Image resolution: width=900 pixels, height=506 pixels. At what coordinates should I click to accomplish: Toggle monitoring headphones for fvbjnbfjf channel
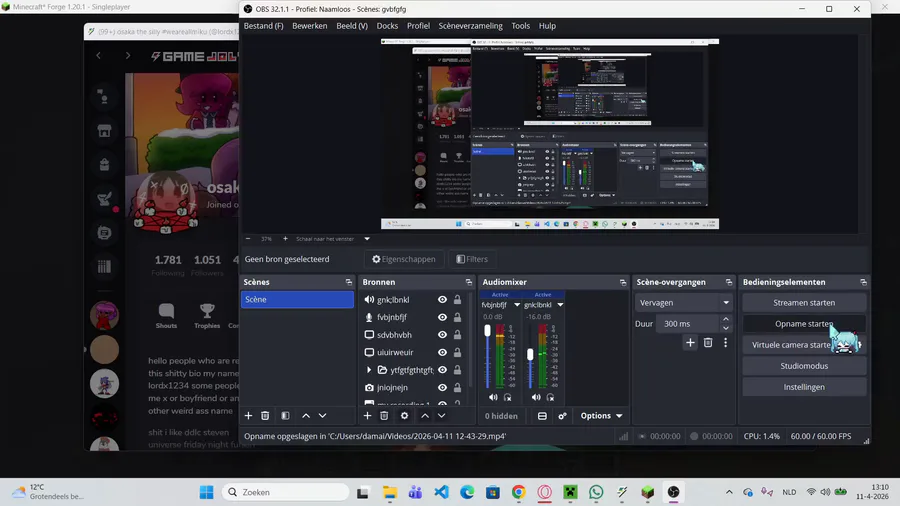[507, 397]
